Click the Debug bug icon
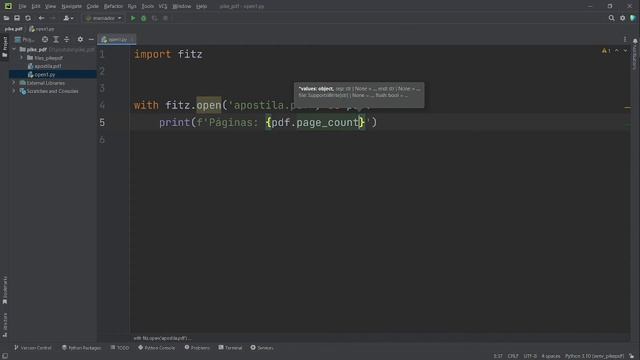Image resolution: width=640 pixels, height=360 pixels. 144,18
